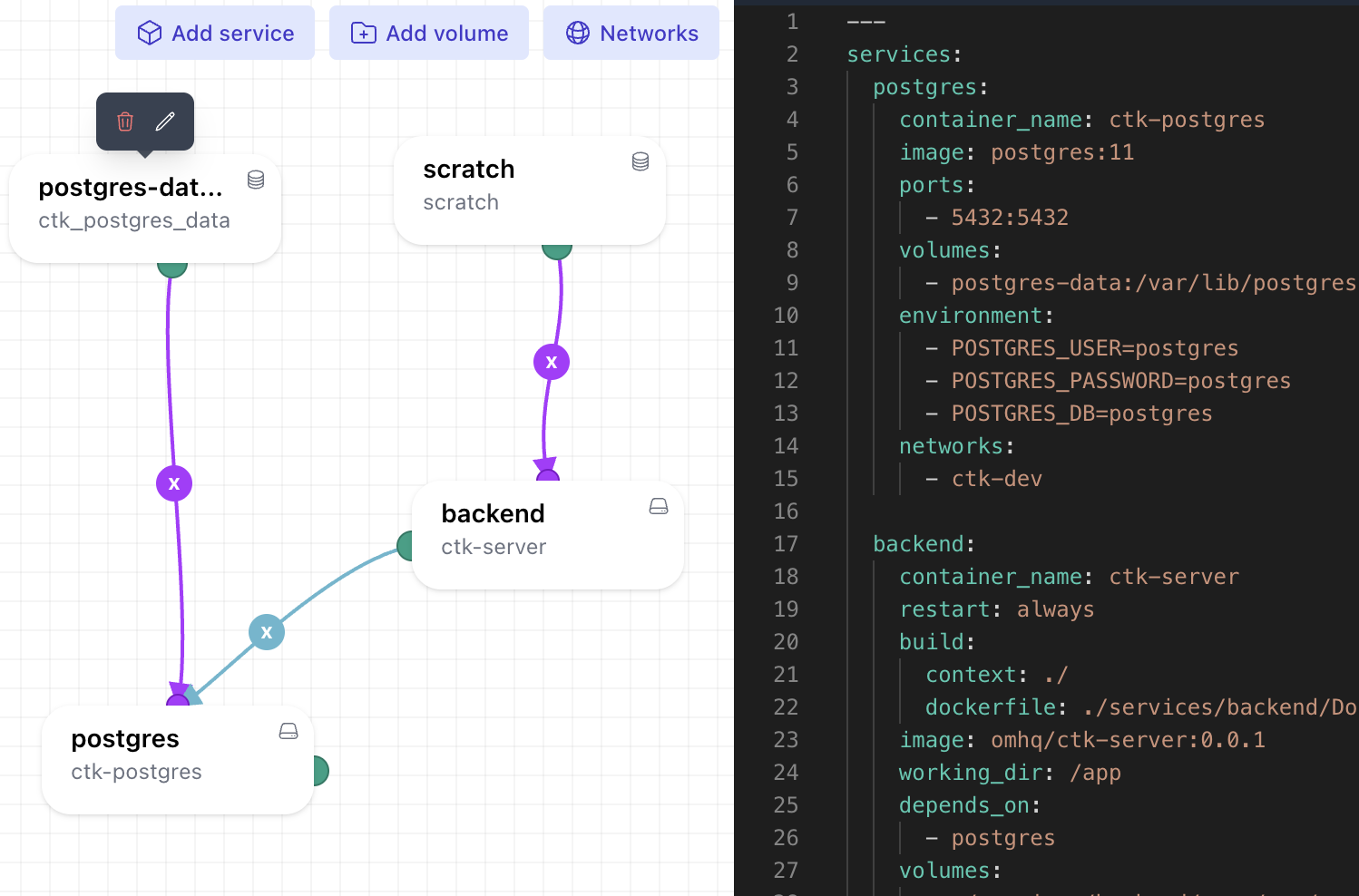Click the green connection handle on the backend node
Viewport: 1359px width, 896px height.
point(407,546)
